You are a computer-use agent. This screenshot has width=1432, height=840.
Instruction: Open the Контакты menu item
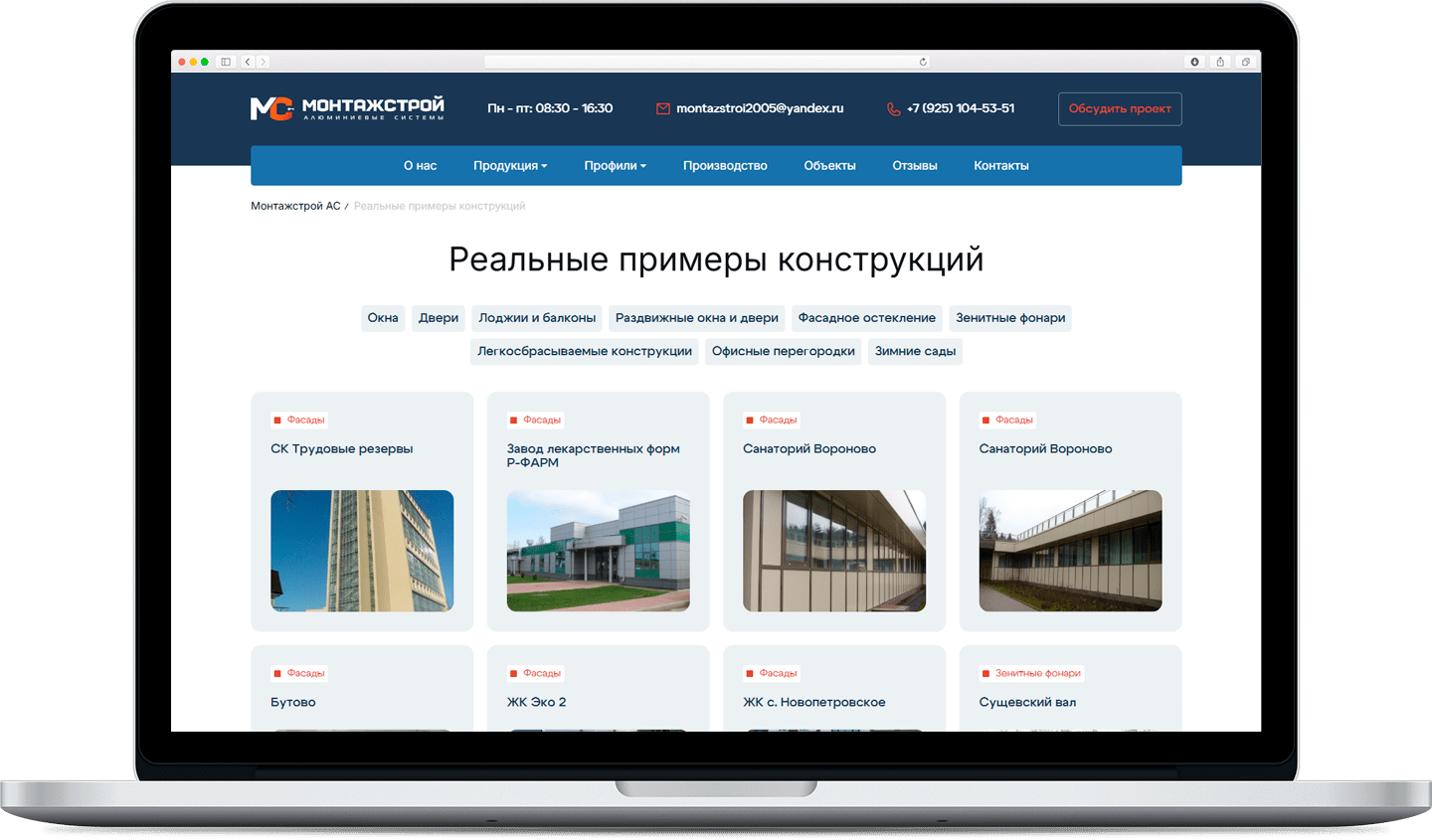tap(1001, 166)
